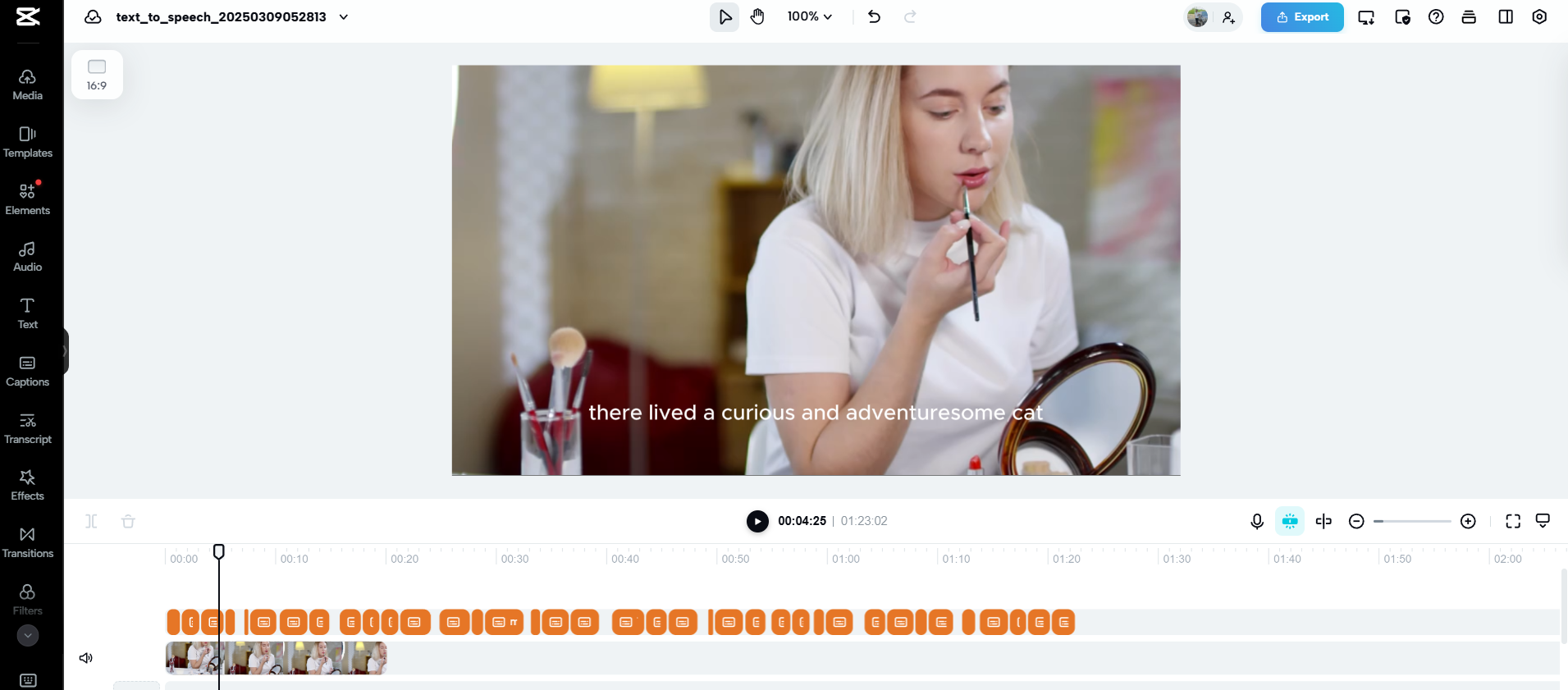Screen dimensions: 1568x690
Task: Click the split at playhead icon
Action: pyautogui.click(x=1323, y=521)
